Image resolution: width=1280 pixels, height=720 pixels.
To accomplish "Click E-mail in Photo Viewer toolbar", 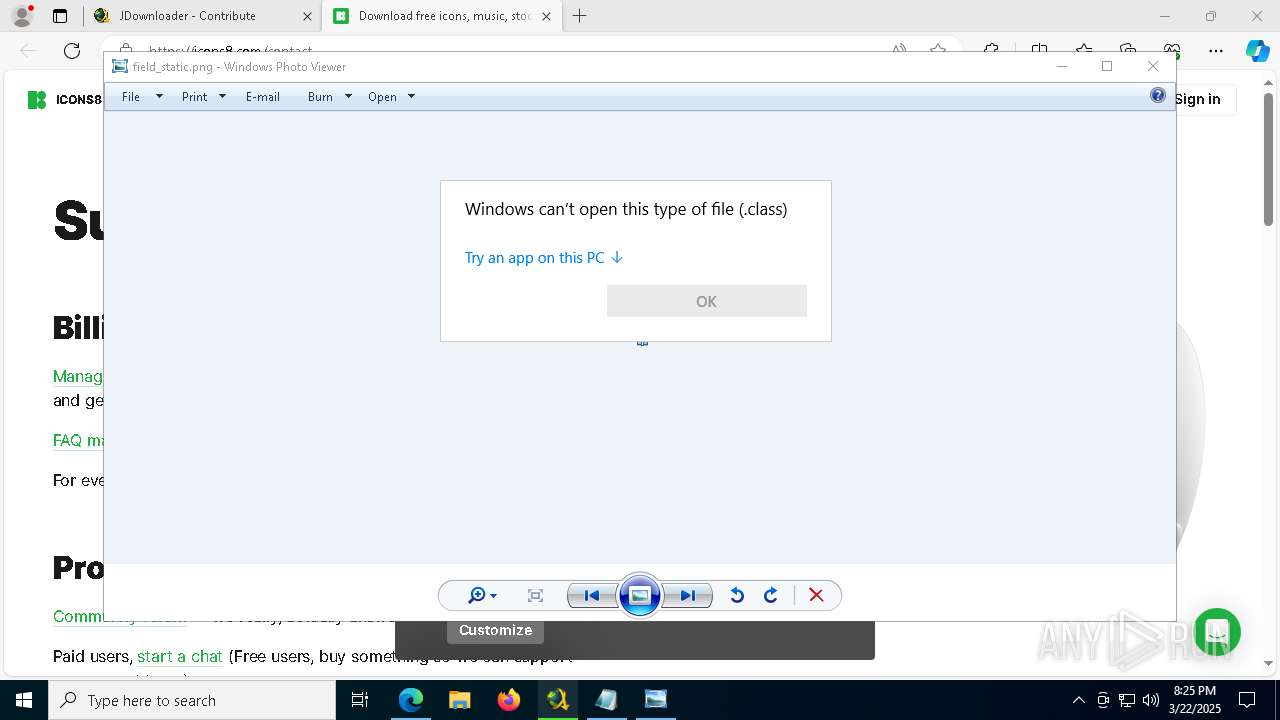I will pyautogui.click(x=263, y=97).
